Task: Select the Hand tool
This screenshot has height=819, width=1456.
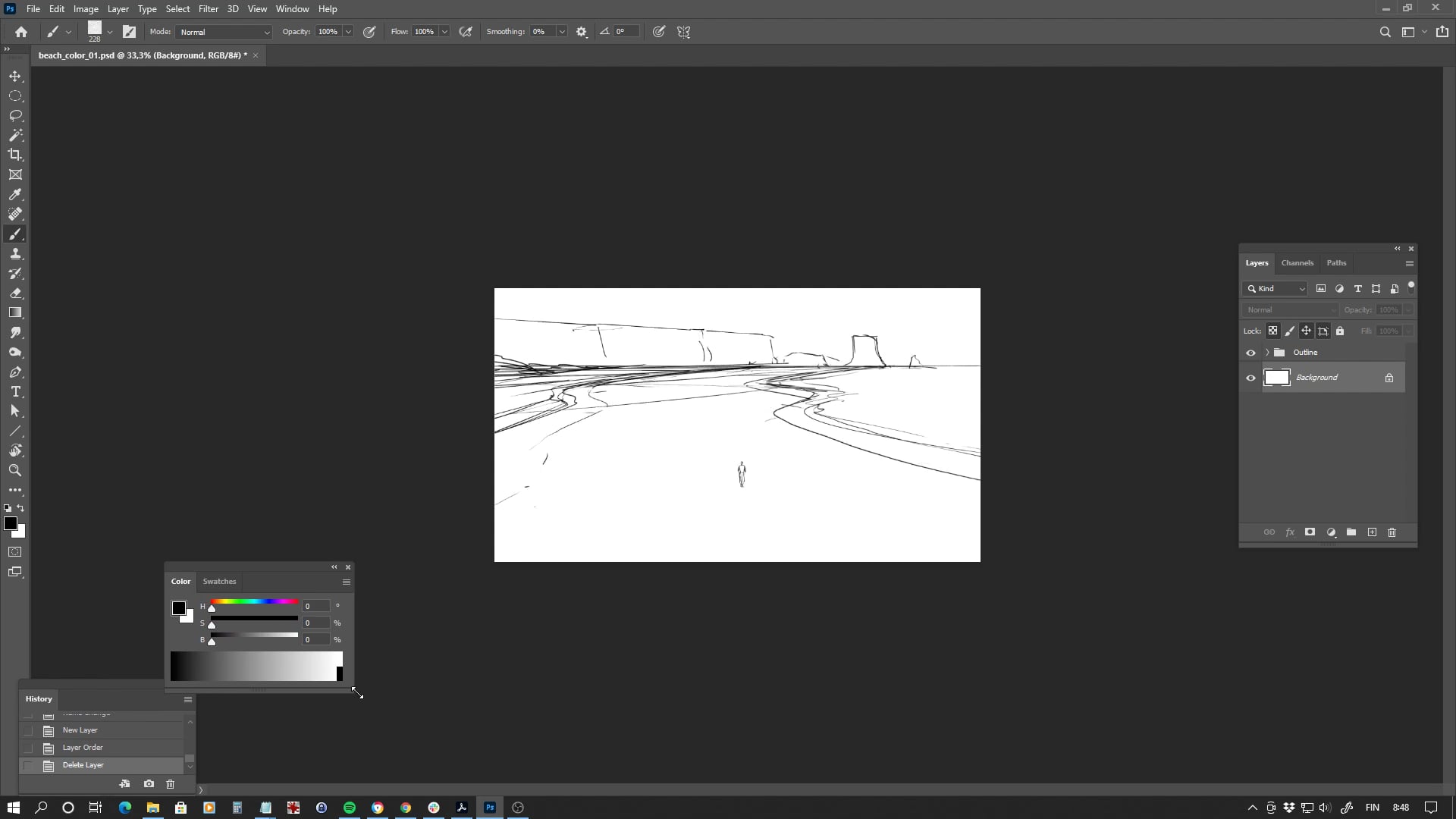Action: pos(15,450)
